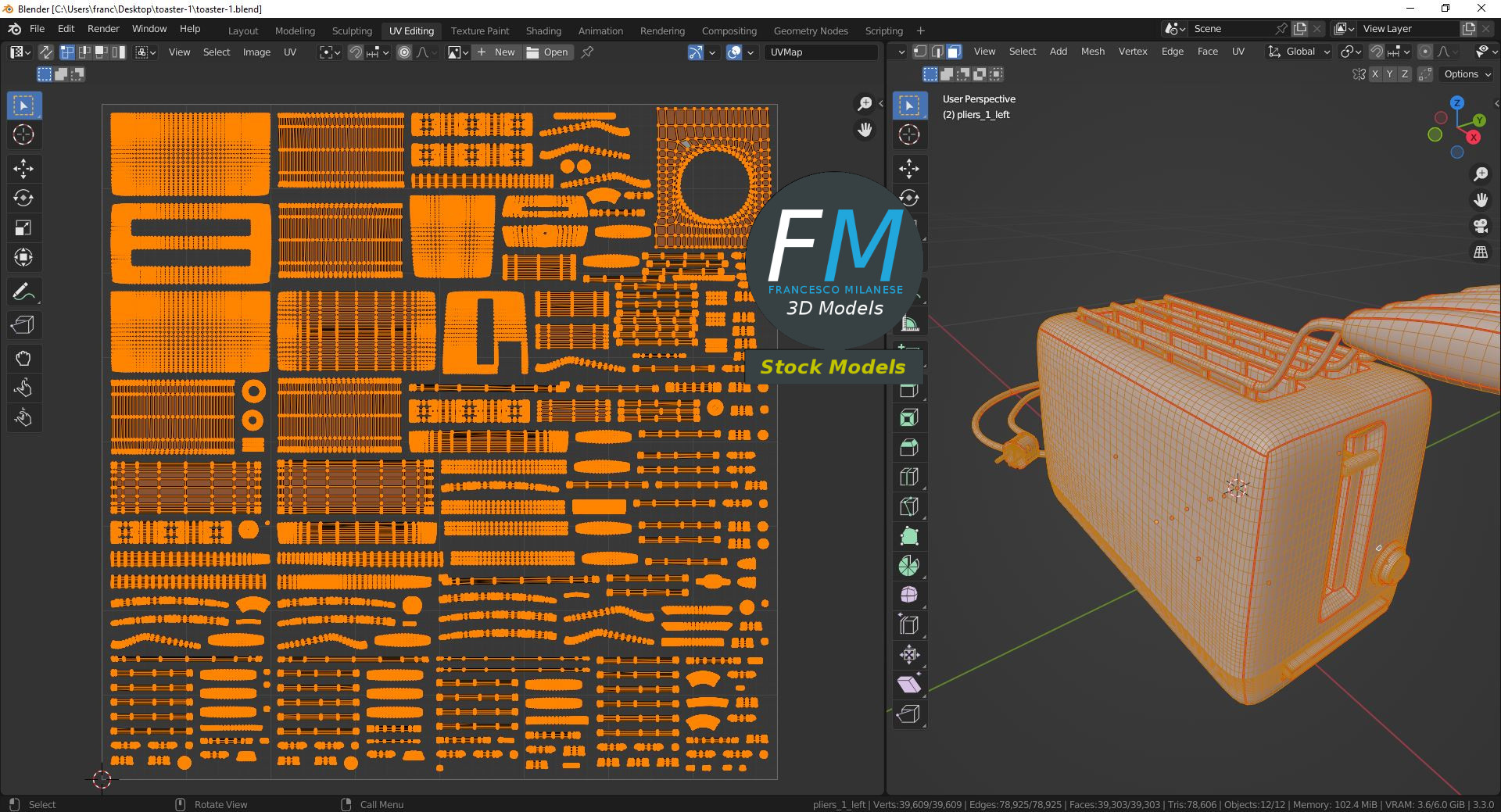Toggle Z axis mirror in 3D viewport
The height and width of the screenshot is (812, 1501).
pos(1405,74)
